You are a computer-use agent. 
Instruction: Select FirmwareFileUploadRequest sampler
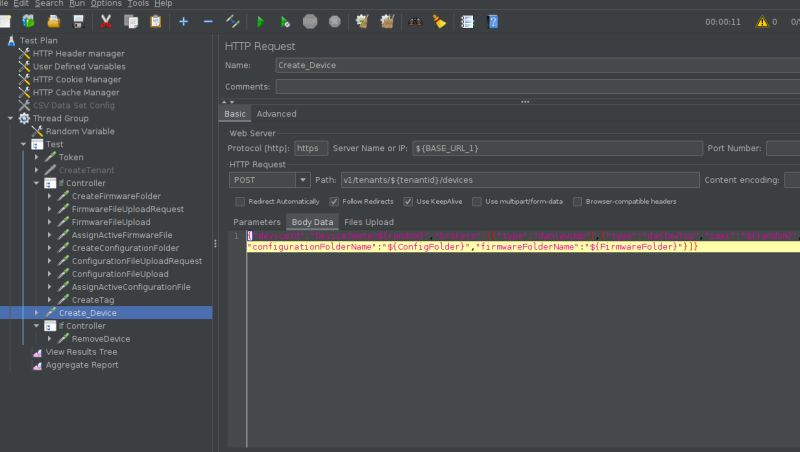tap(128, 209)
